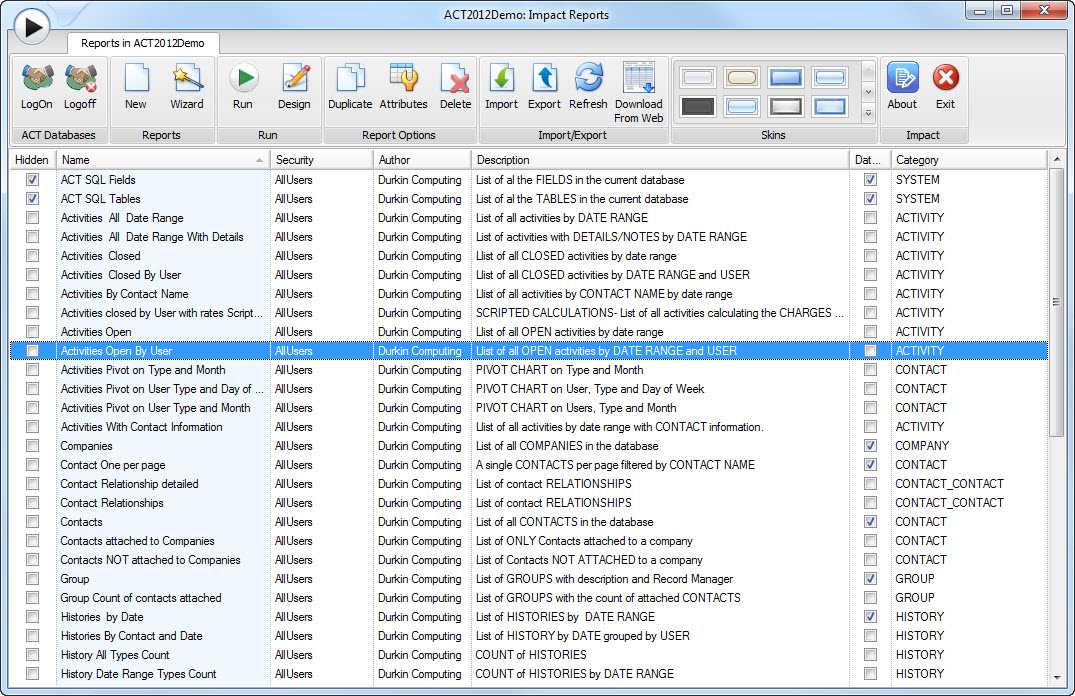Apply the beige rounded skin

742,77
